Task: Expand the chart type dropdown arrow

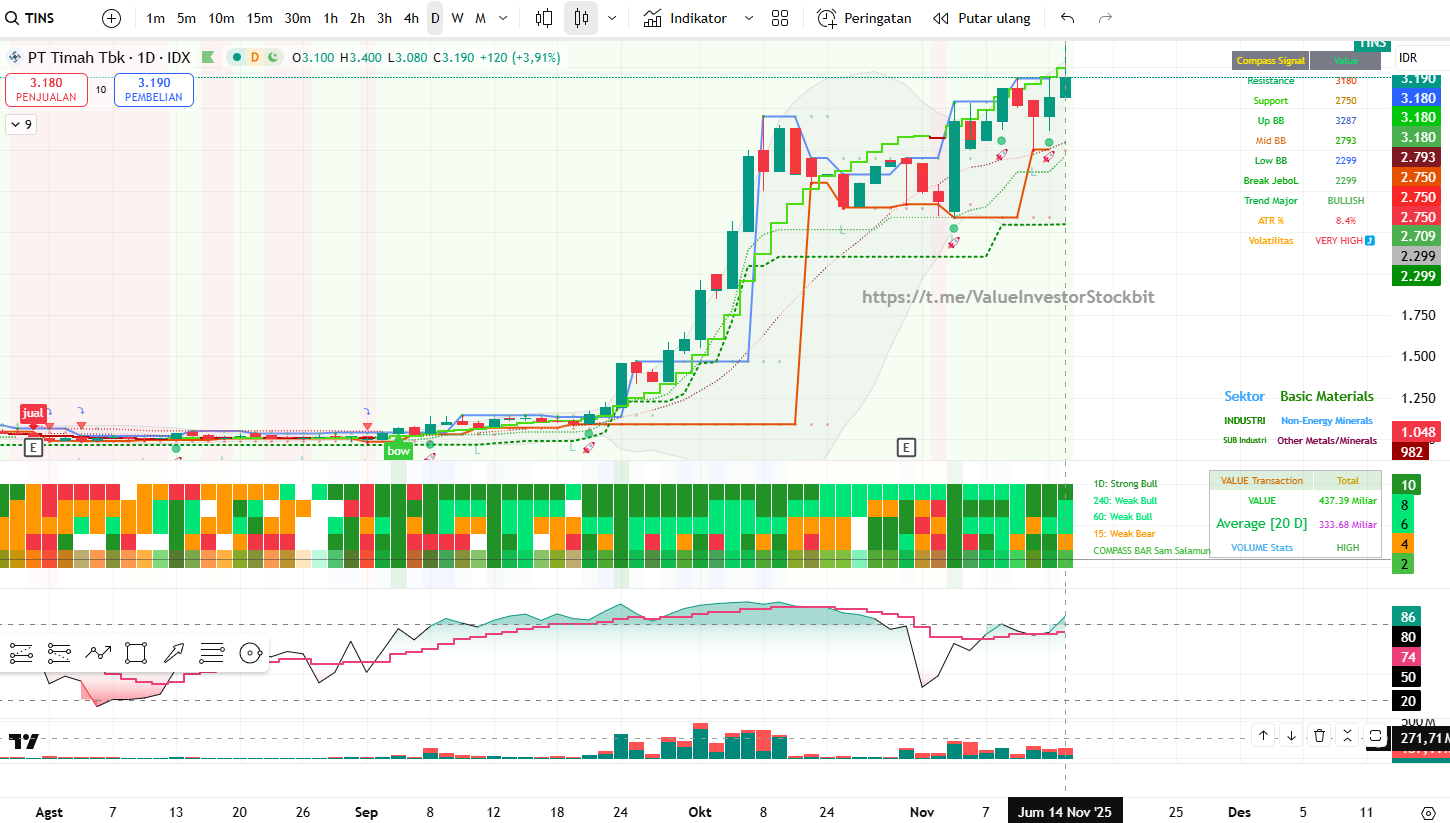Action: click(x=612, y=18)
